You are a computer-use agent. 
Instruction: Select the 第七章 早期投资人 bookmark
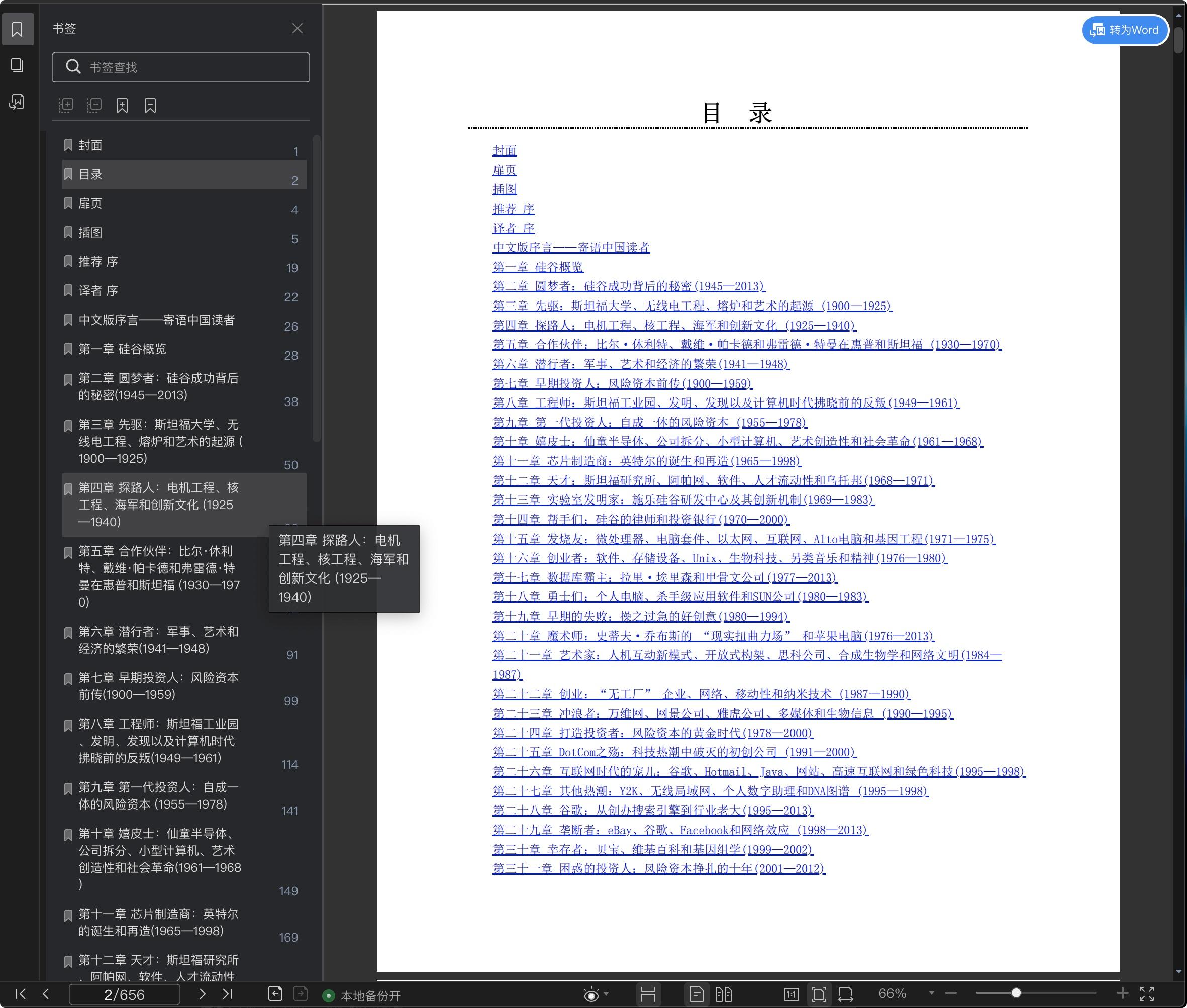tap(184, 686)
